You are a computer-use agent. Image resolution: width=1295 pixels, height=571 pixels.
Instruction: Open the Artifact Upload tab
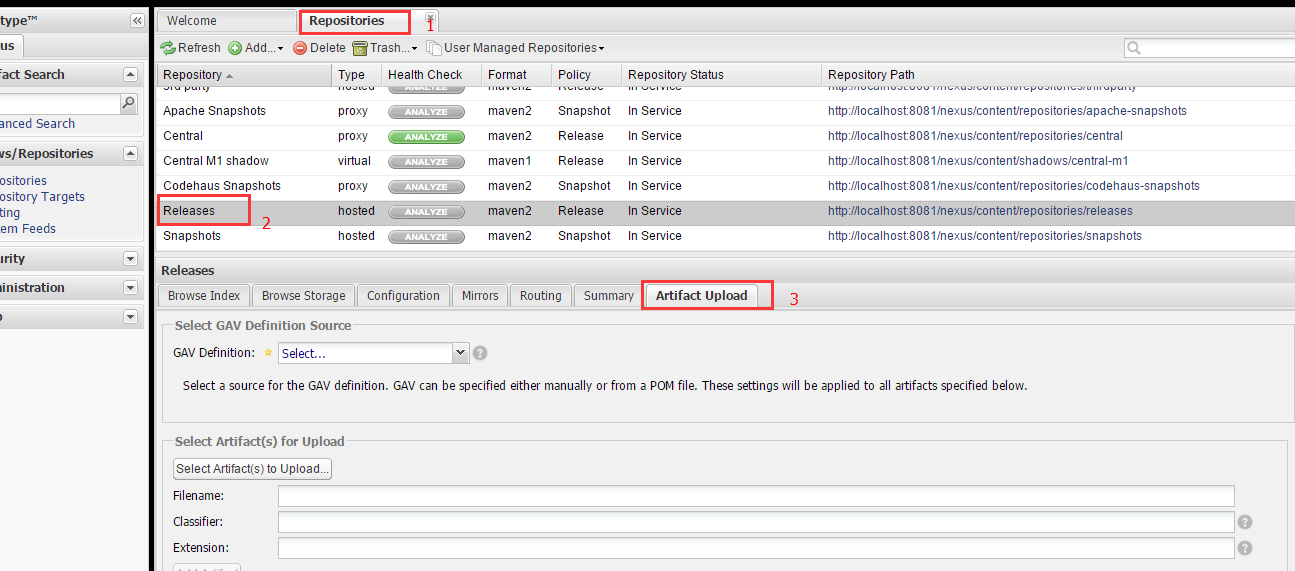click(702, 296)
